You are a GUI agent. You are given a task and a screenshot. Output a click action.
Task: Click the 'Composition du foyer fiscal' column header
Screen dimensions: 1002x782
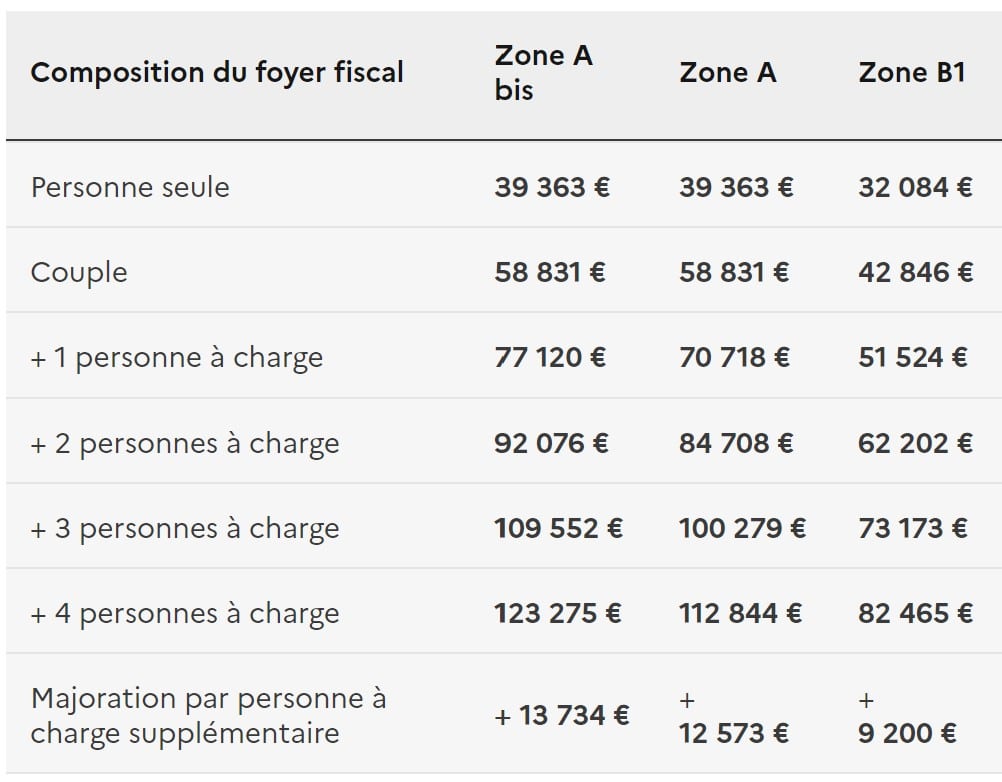tap(217, 73)
